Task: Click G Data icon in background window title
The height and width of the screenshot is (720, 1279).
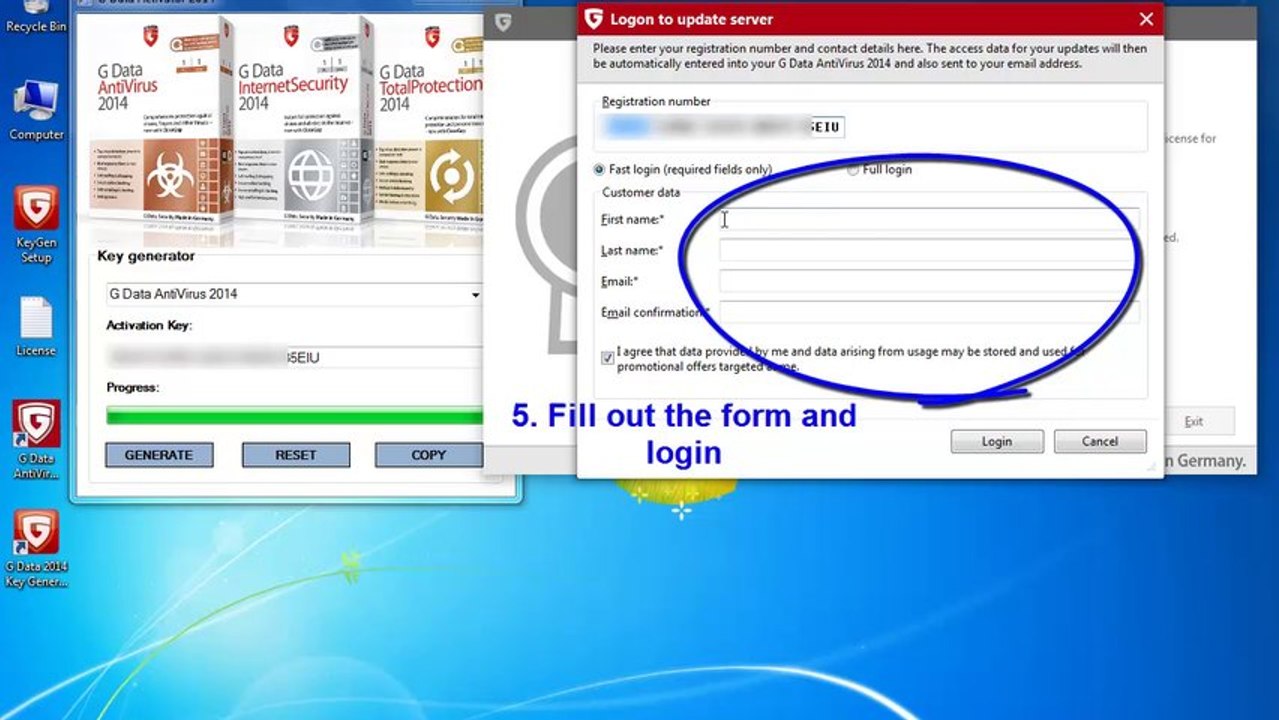Action: coord(503,22)
